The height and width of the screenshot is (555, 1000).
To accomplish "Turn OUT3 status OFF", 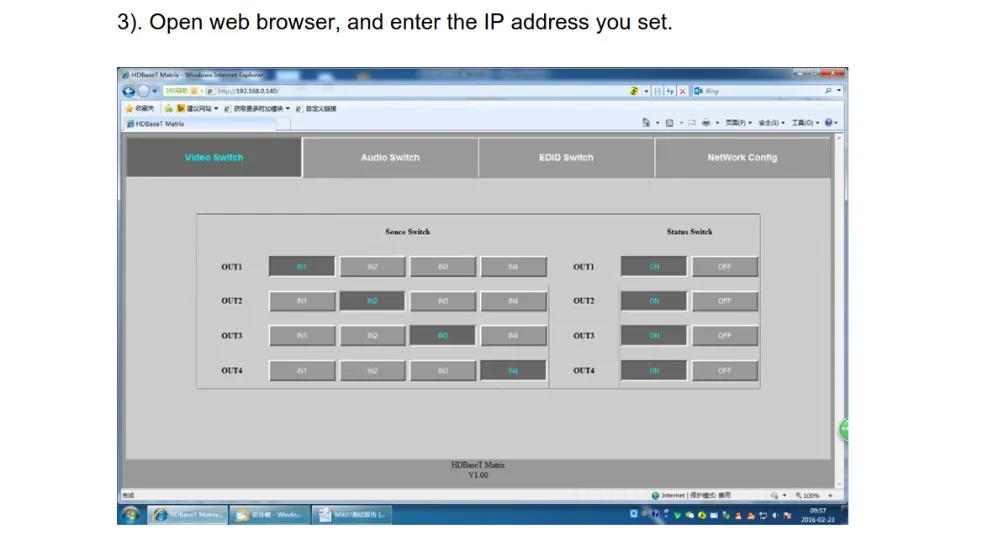I will [x=724, y=336].
